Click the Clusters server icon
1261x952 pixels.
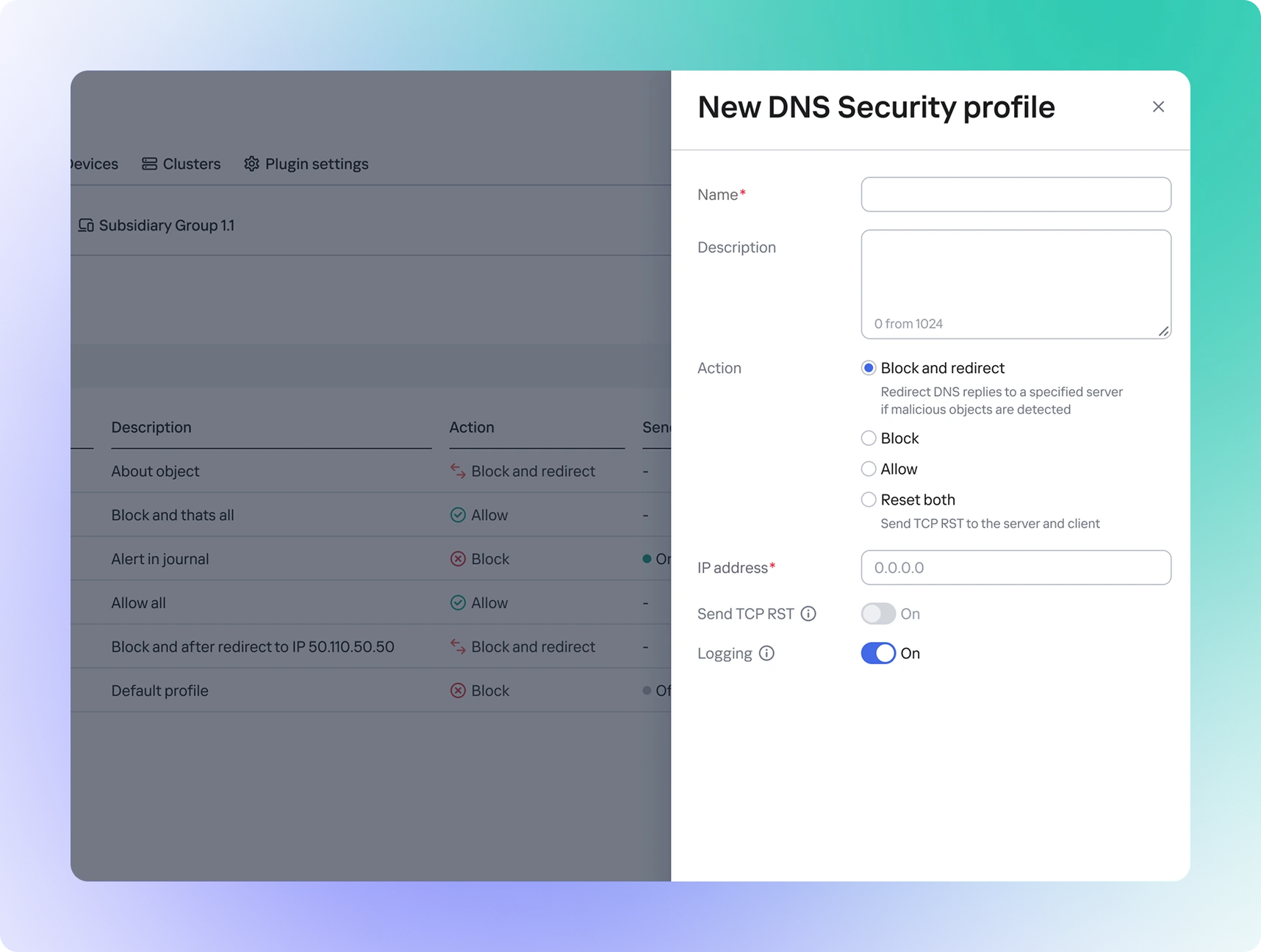pyautogui.click(x=149, y=164)
